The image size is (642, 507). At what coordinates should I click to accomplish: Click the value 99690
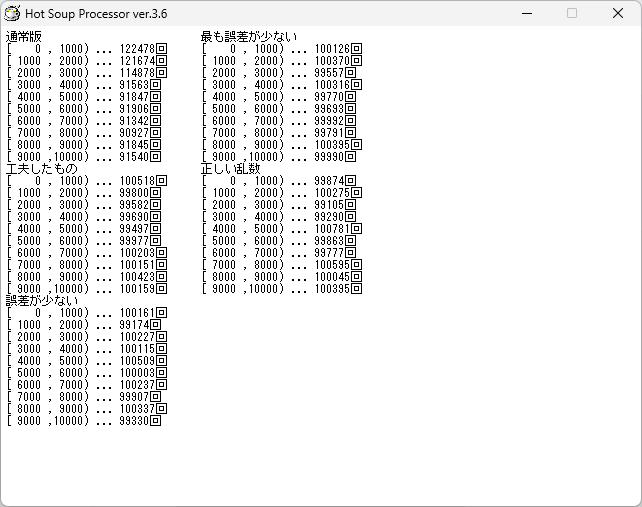click(134, 217)
